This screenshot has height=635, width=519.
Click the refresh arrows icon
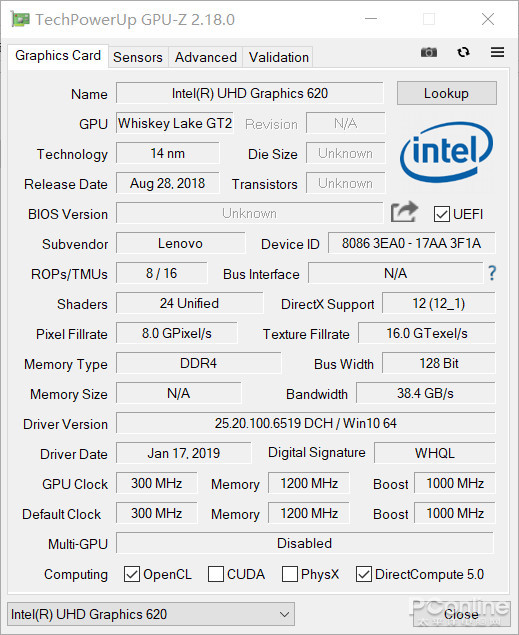[463, 52]
